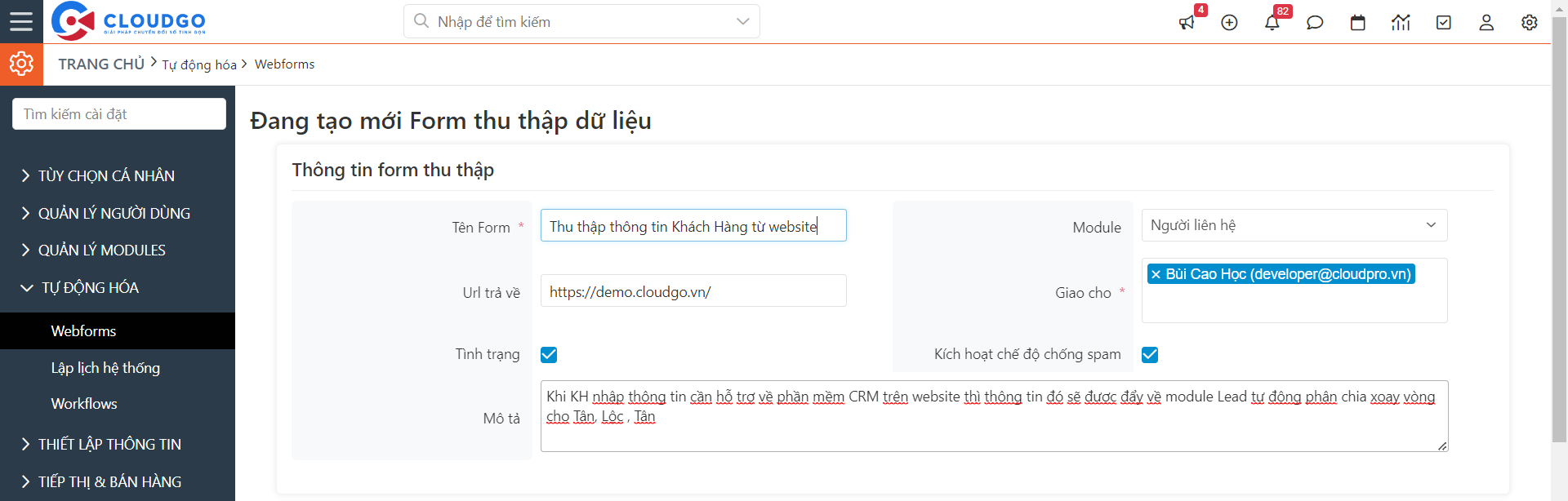Open the chat bubble icon

click(x=1315, y=23)
